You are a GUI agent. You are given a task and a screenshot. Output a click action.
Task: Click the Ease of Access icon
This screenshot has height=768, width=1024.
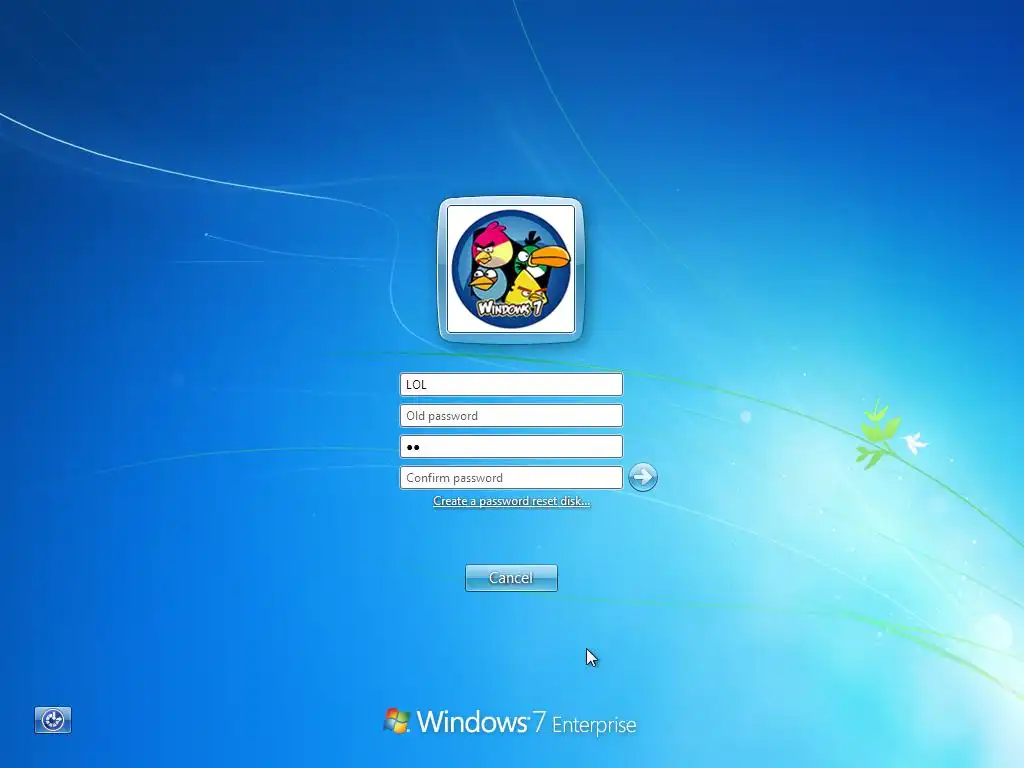point(53,720)
